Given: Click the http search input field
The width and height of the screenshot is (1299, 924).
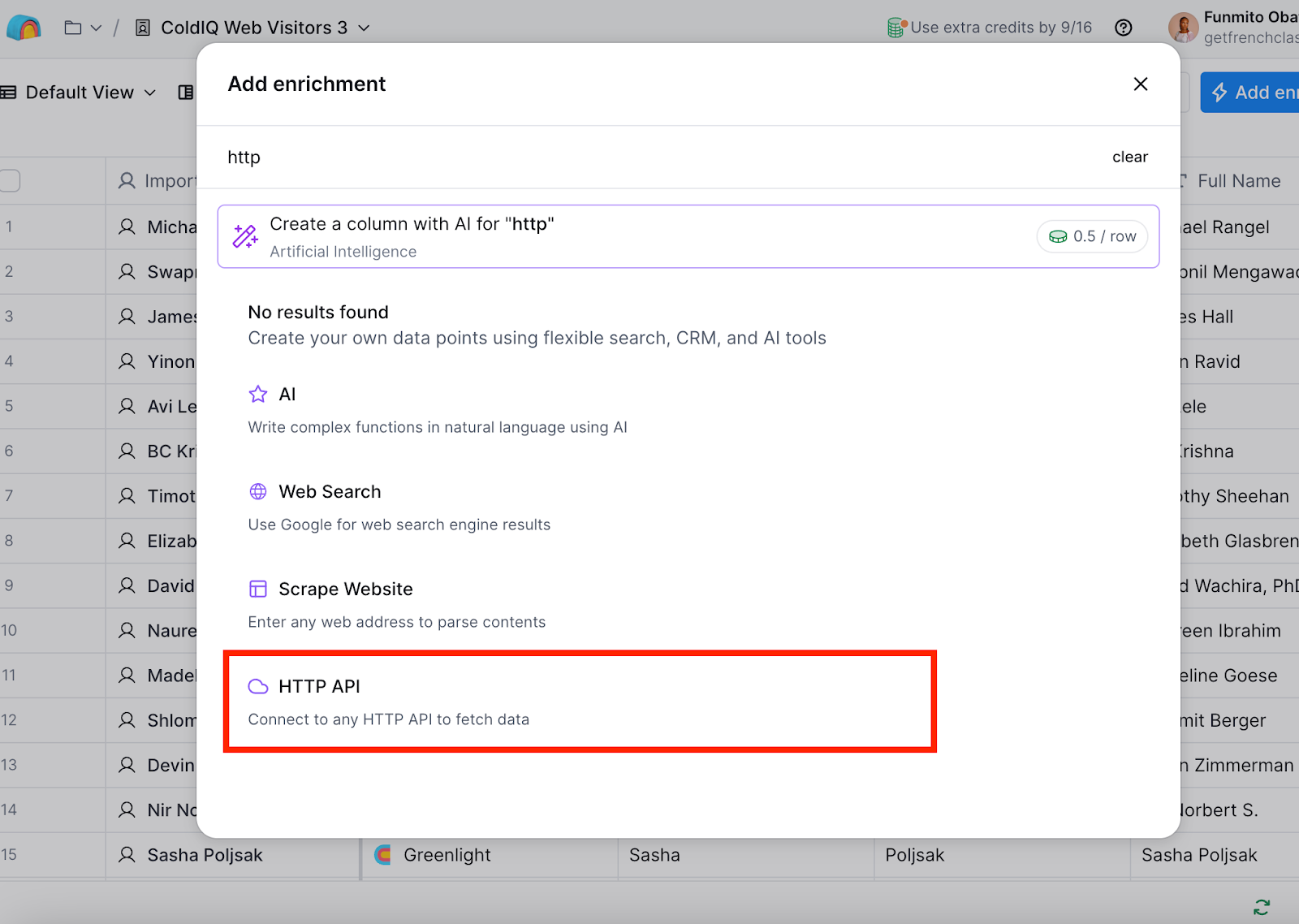Looking at the screenshot, I should tap(649, 158).
